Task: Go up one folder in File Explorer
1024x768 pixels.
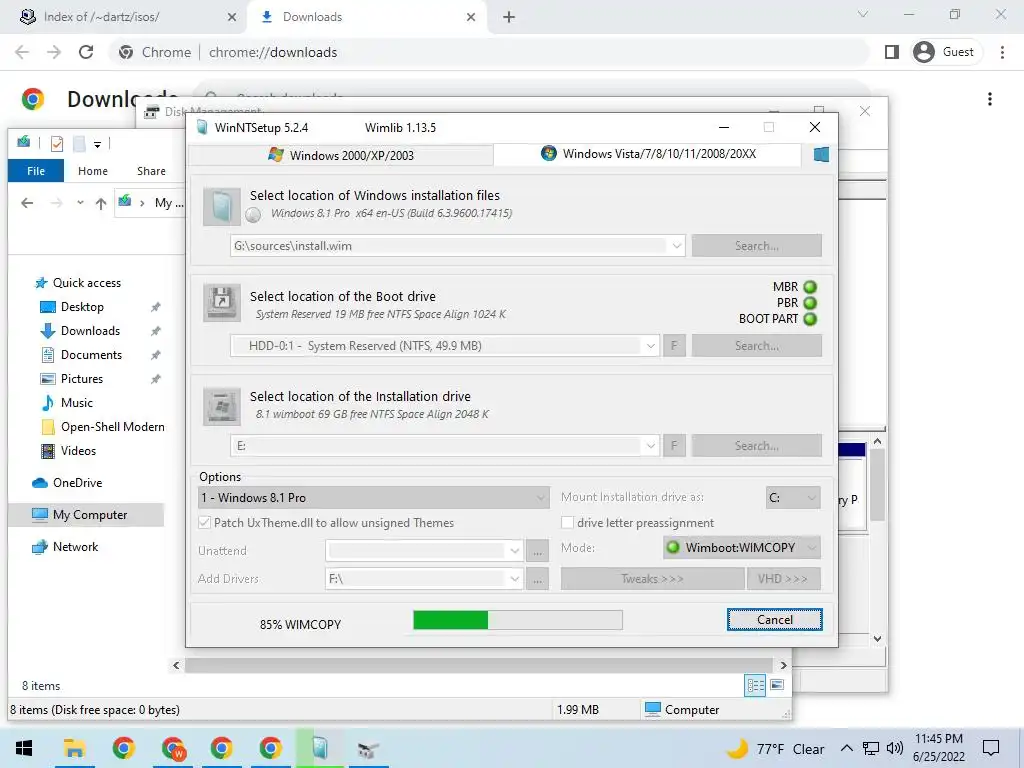Action: 101,203
